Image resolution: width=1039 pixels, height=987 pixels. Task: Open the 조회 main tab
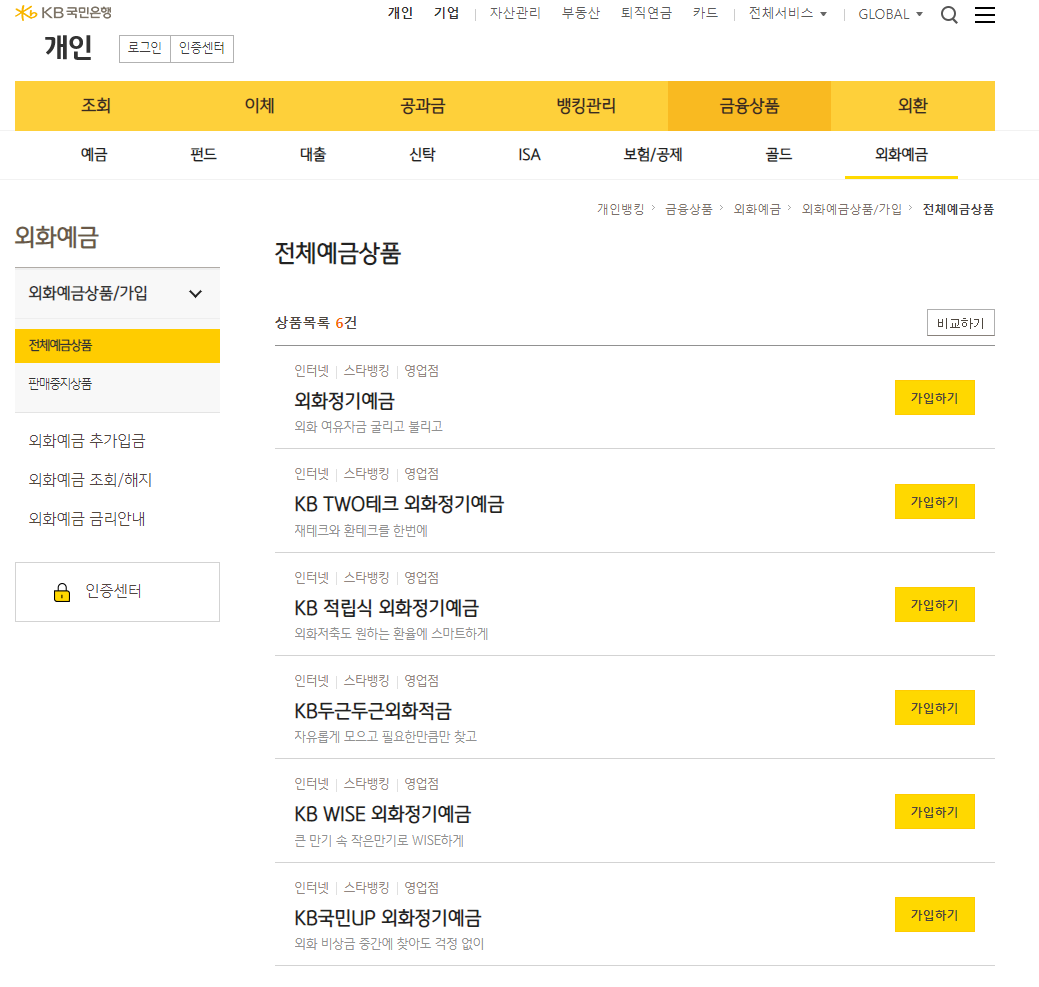coord(96,106)
